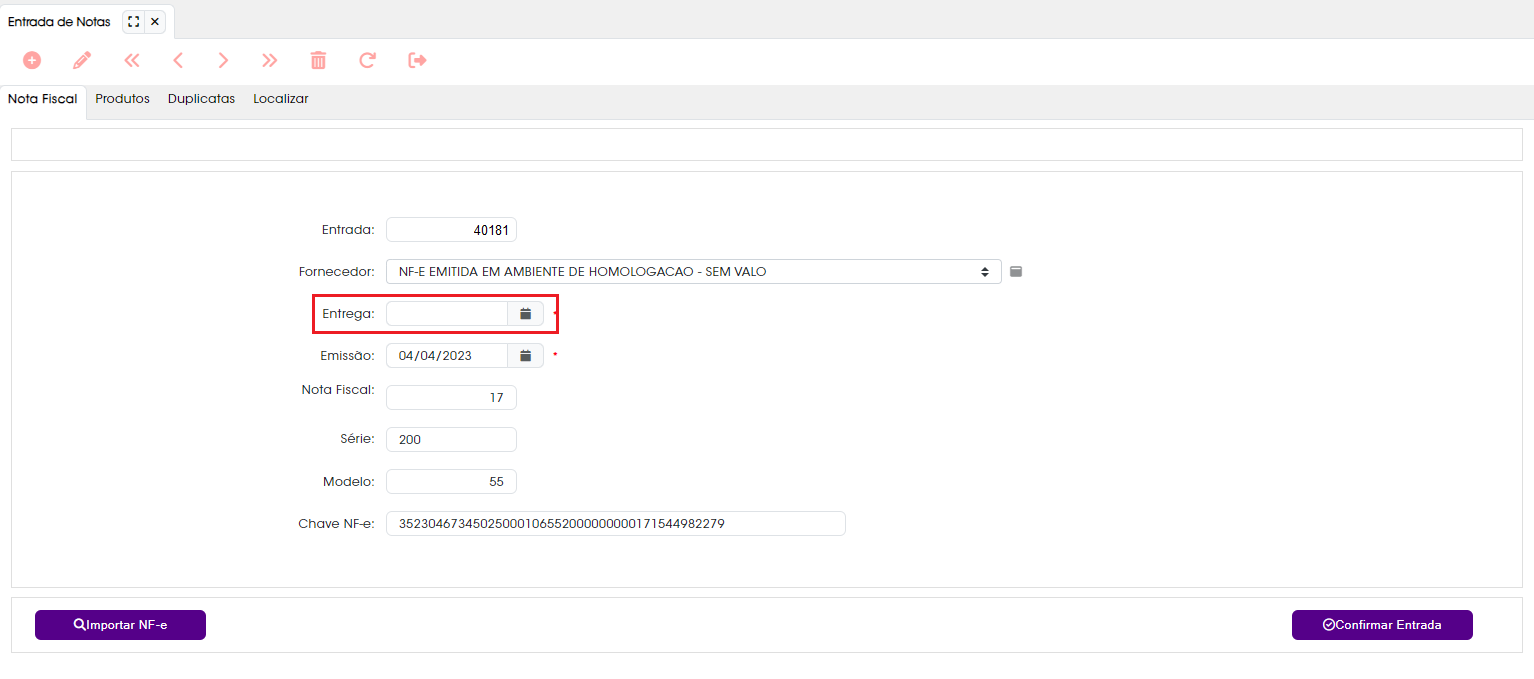Focus the Chave NF-e key field
The width and height of the screenshot is (1534, 679).
616,524
